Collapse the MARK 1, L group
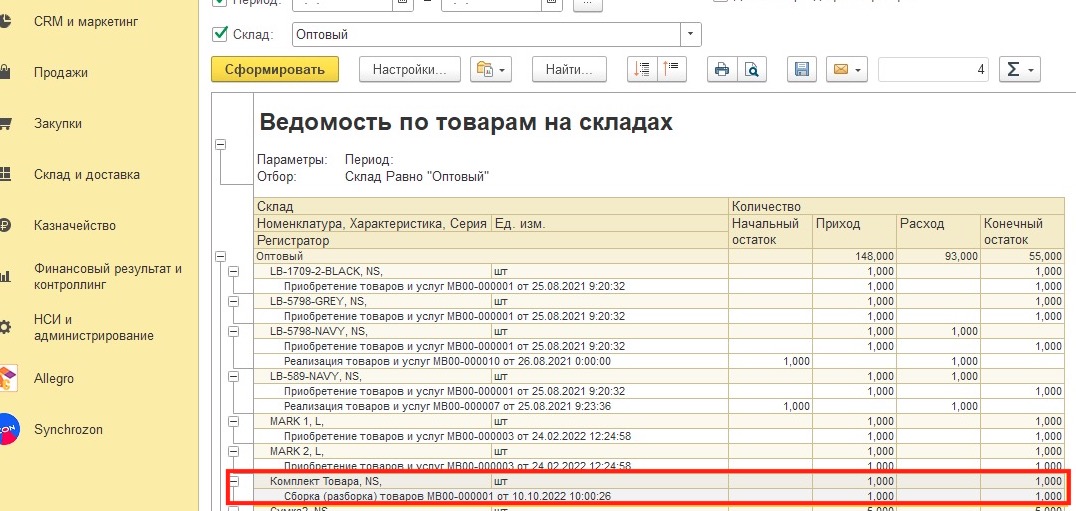1076x511 pixels. pyautogui.click(x=233, y=421)
